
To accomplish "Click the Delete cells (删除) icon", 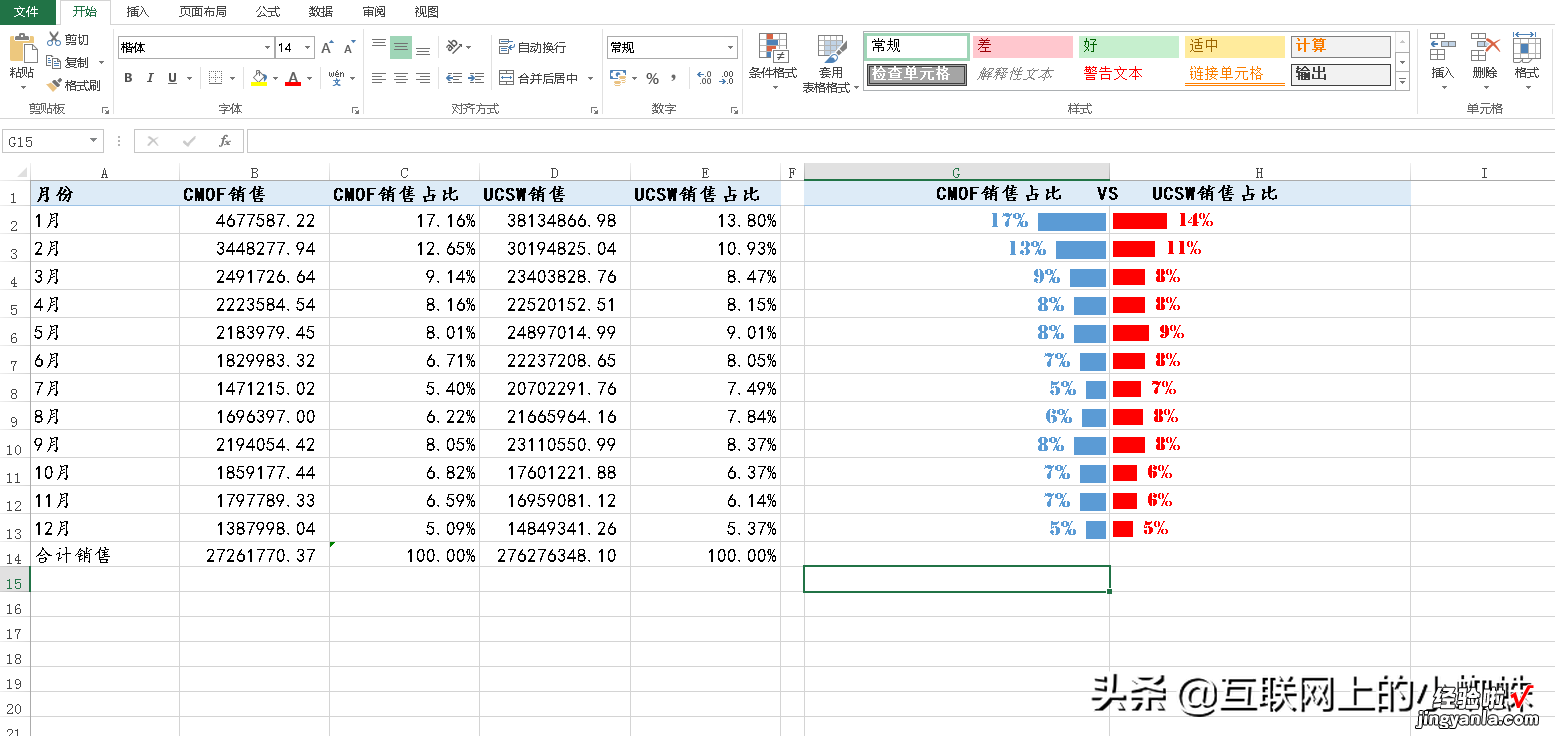I will coord(1485,47).
